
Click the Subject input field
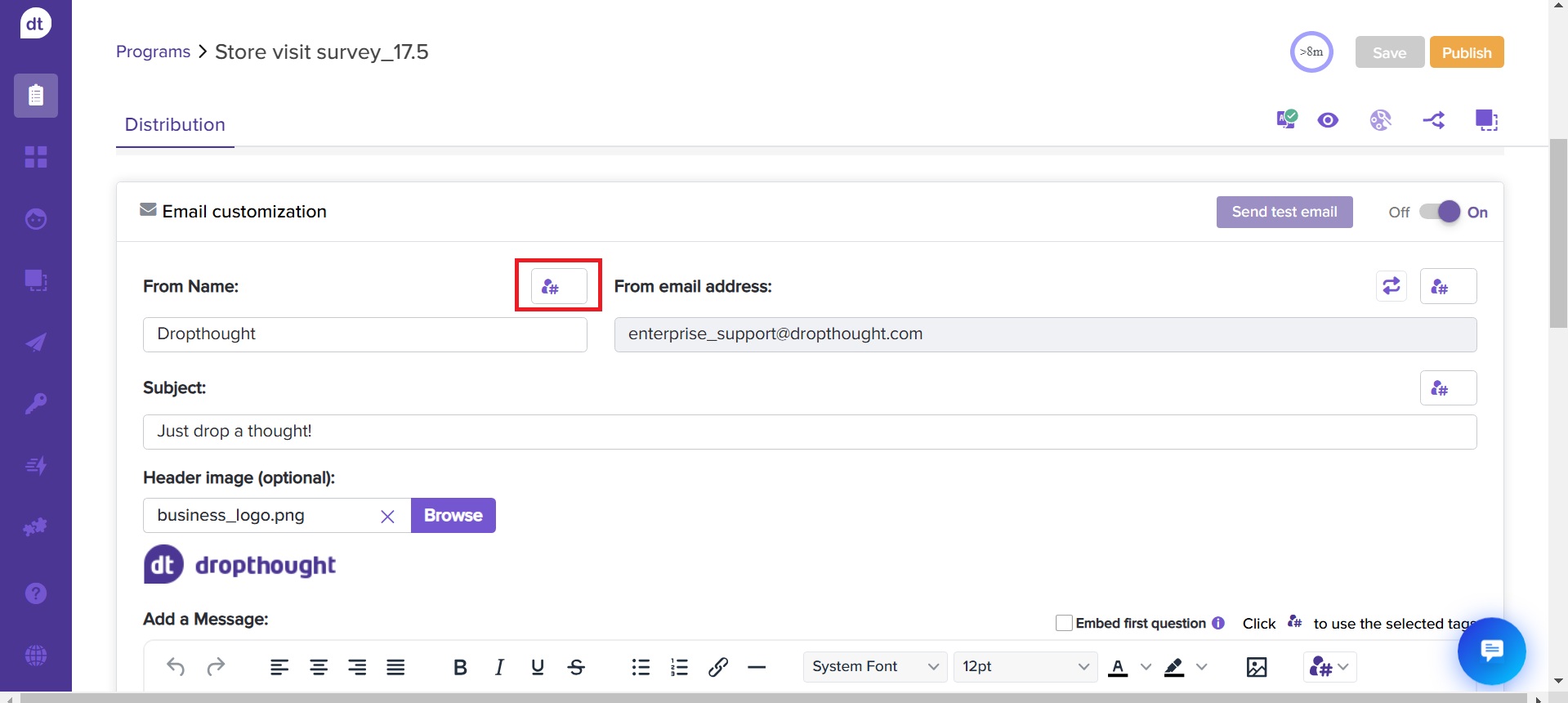[x=810, y=432]
